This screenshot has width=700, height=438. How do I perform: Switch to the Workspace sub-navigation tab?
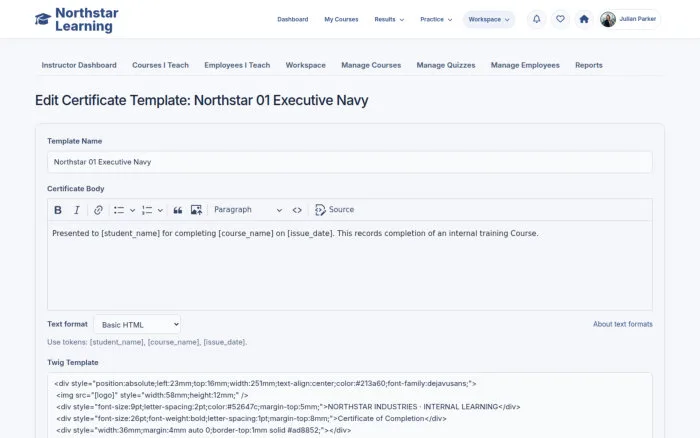[x=305, y=65]
